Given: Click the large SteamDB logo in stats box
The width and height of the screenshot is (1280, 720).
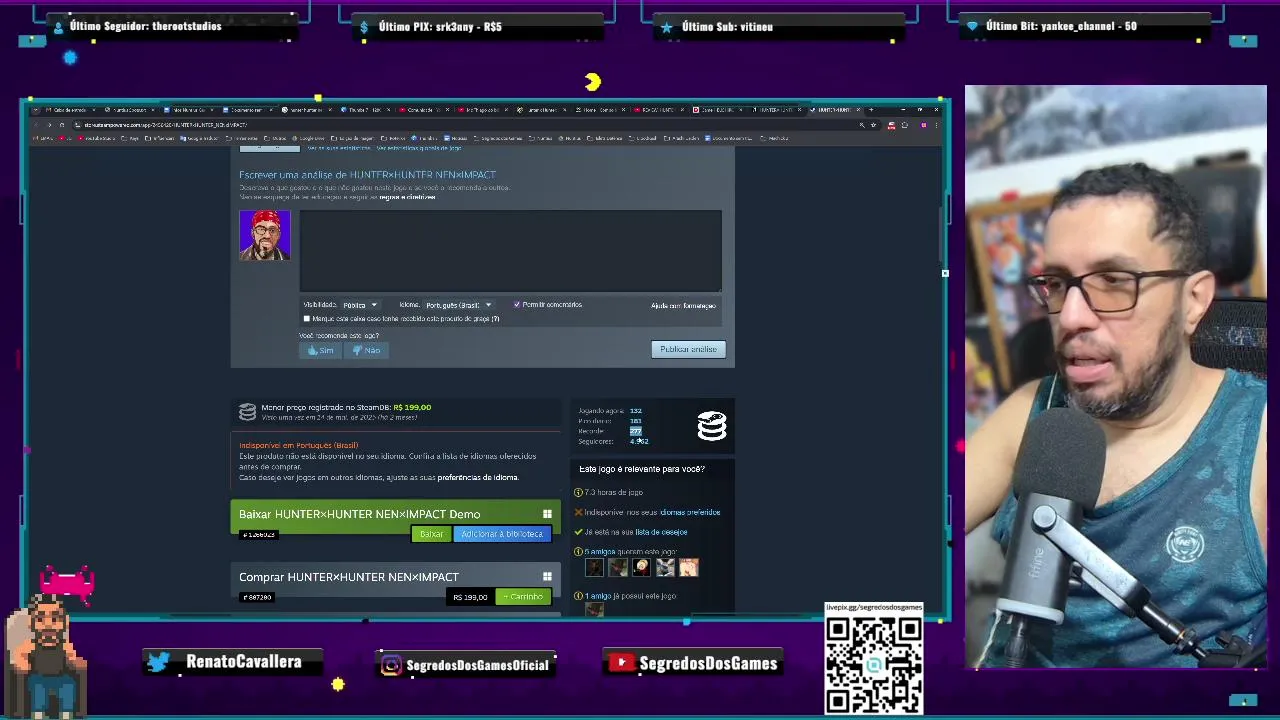Looking at the screenshot, I should pos(712,427).
